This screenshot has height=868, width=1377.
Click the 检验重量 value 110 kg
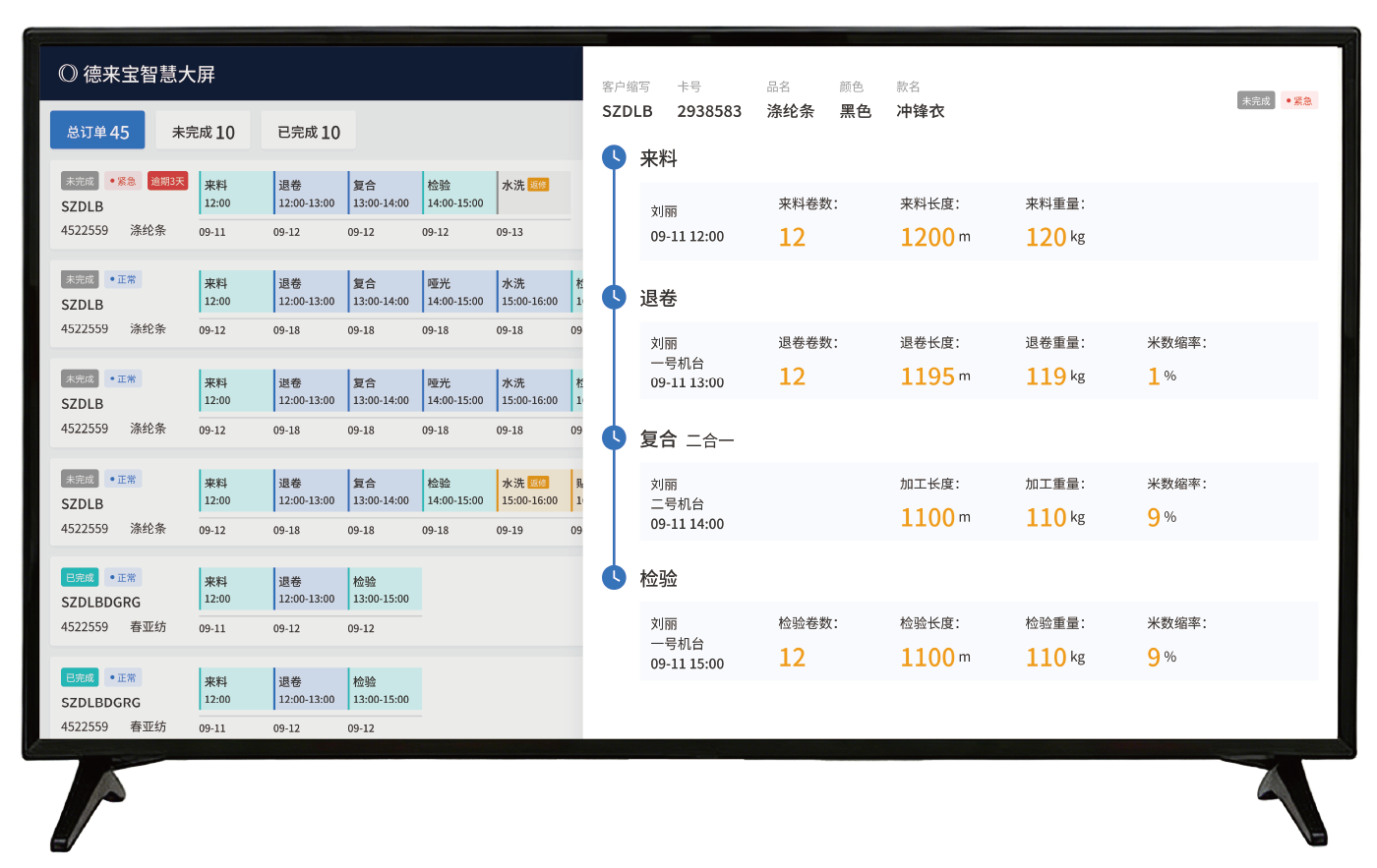tap(1054, 658)
